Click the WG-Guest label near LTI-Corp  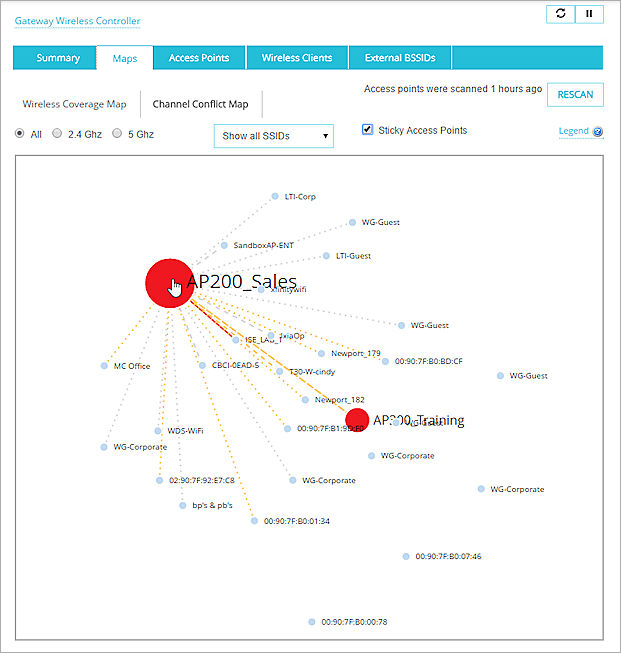380,222
